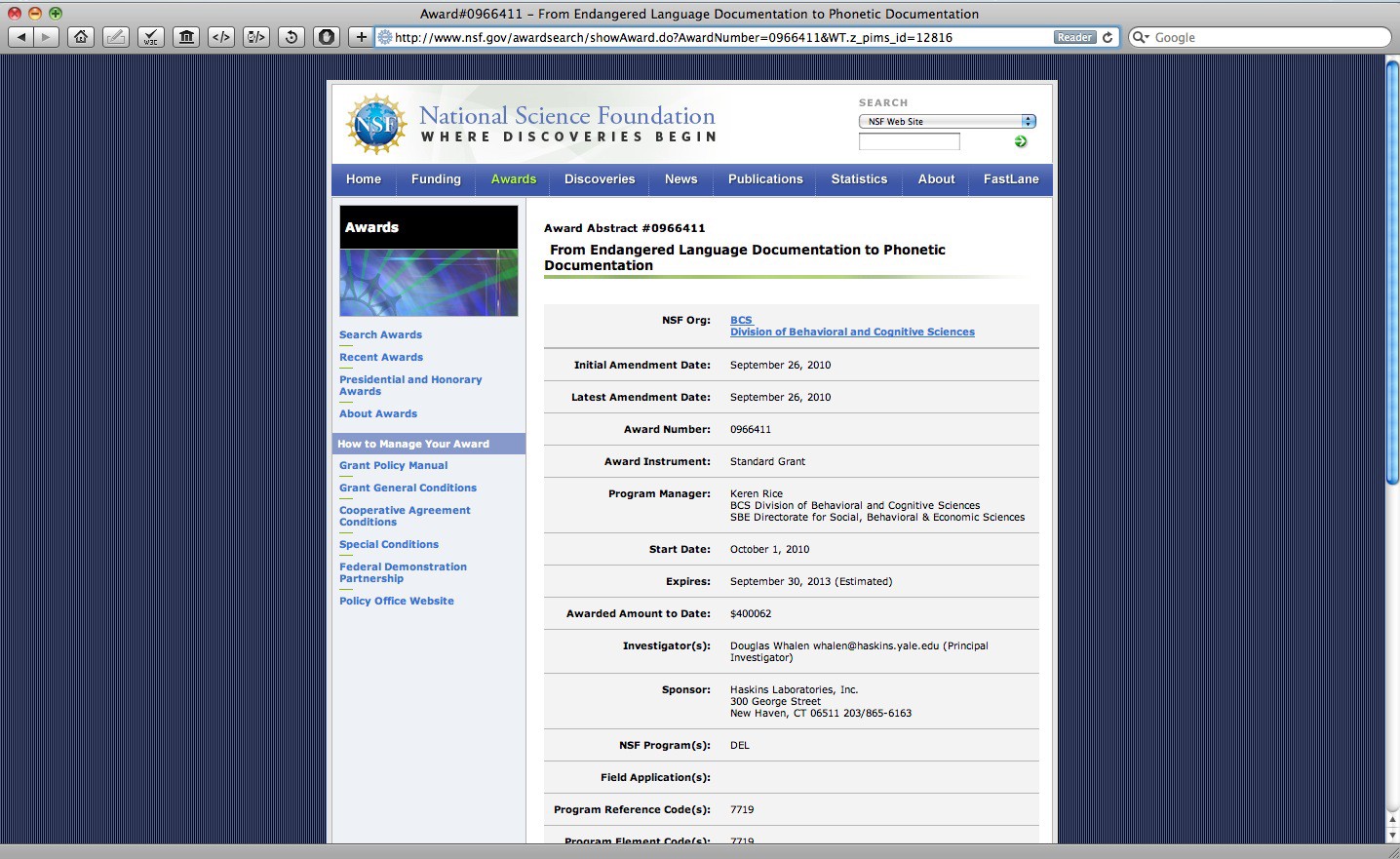The height and width of the screenshot is (859, 1400).
Task: Open the Publications tab
Action: (765, 179)
